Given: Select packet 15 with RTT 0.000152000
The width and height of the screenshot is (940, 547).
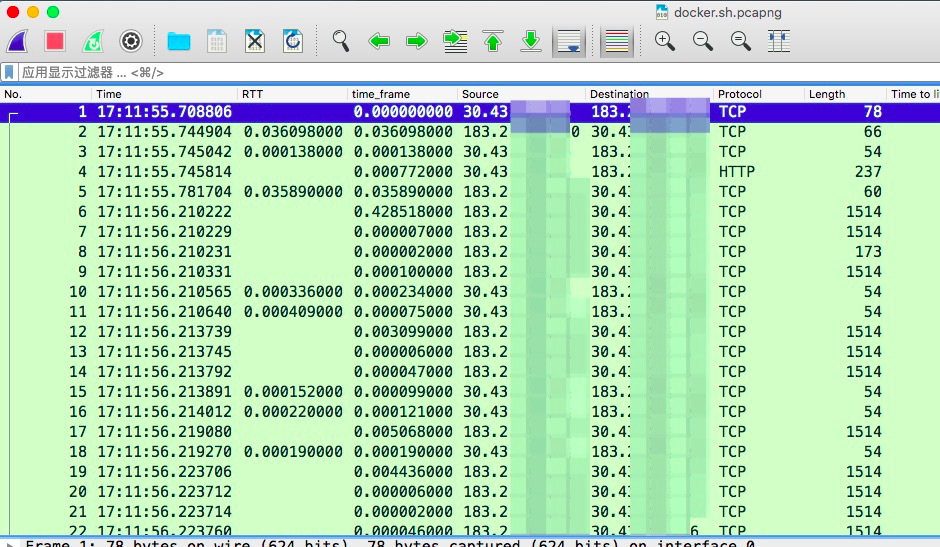Looking at the screenshot, I should tap(470, 392).
